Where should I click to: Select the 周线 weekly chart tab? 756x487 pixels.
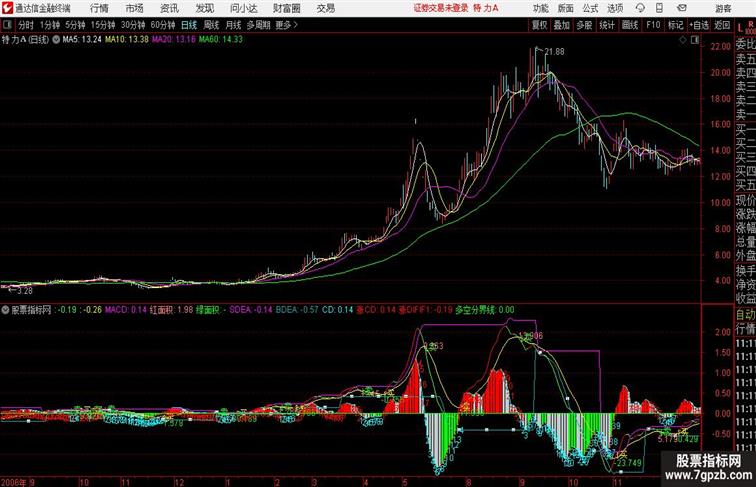coord(211,25)
